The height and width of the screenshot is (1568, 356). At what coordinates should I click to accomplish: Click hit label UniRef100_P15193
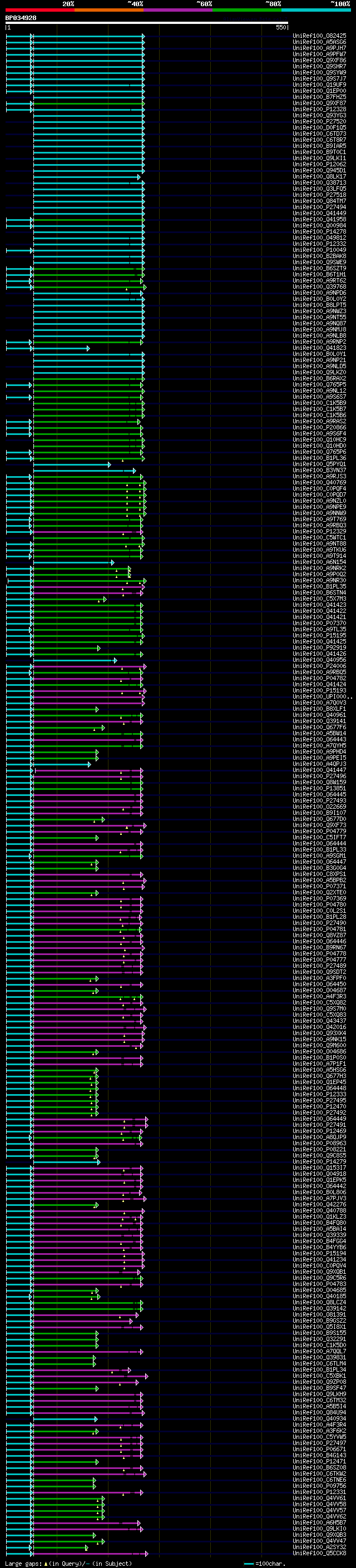[319, 690]
